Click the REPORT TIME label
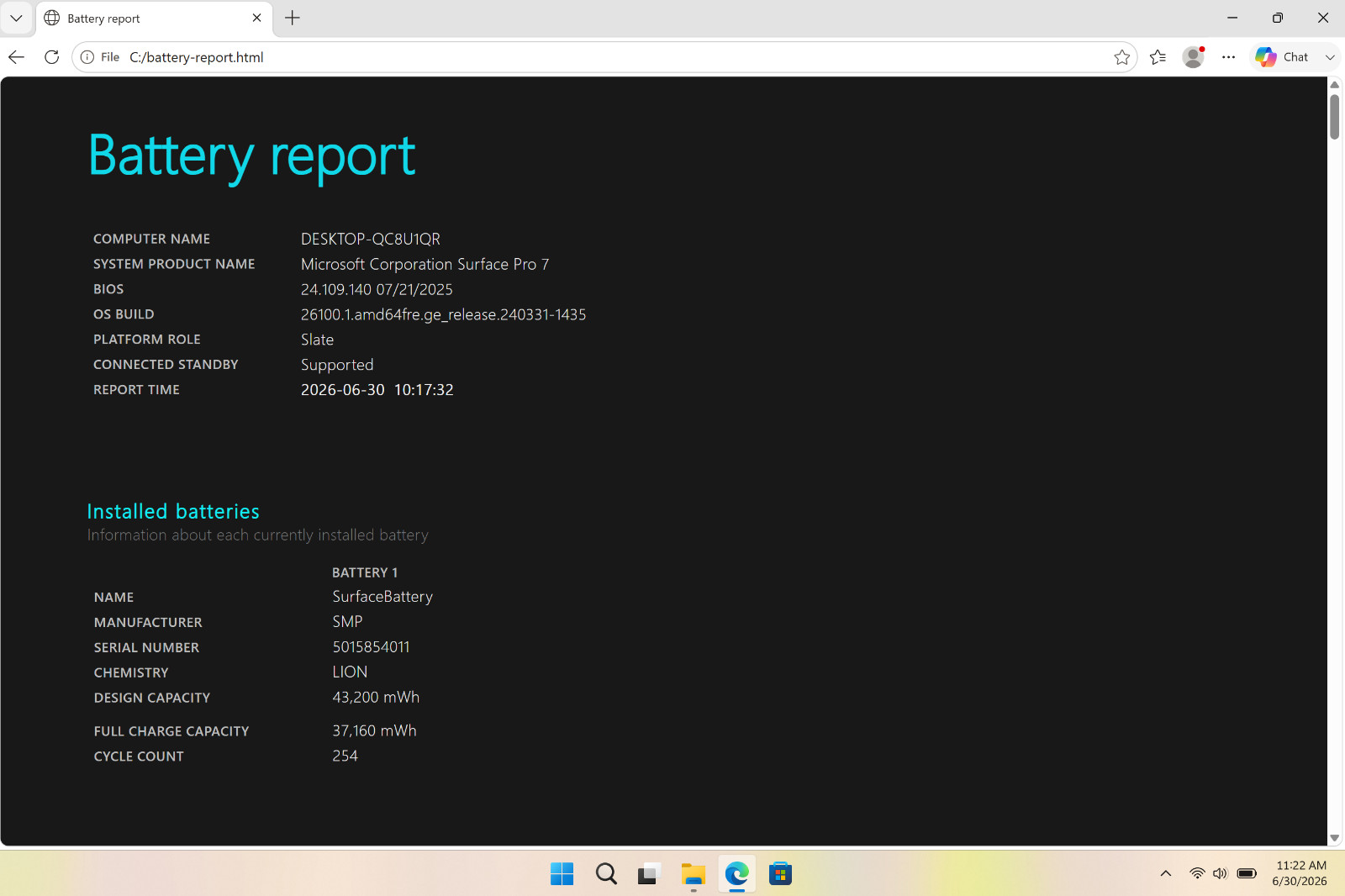Image resolution: width=1345 pixels, height=896 pixels. 136,390
